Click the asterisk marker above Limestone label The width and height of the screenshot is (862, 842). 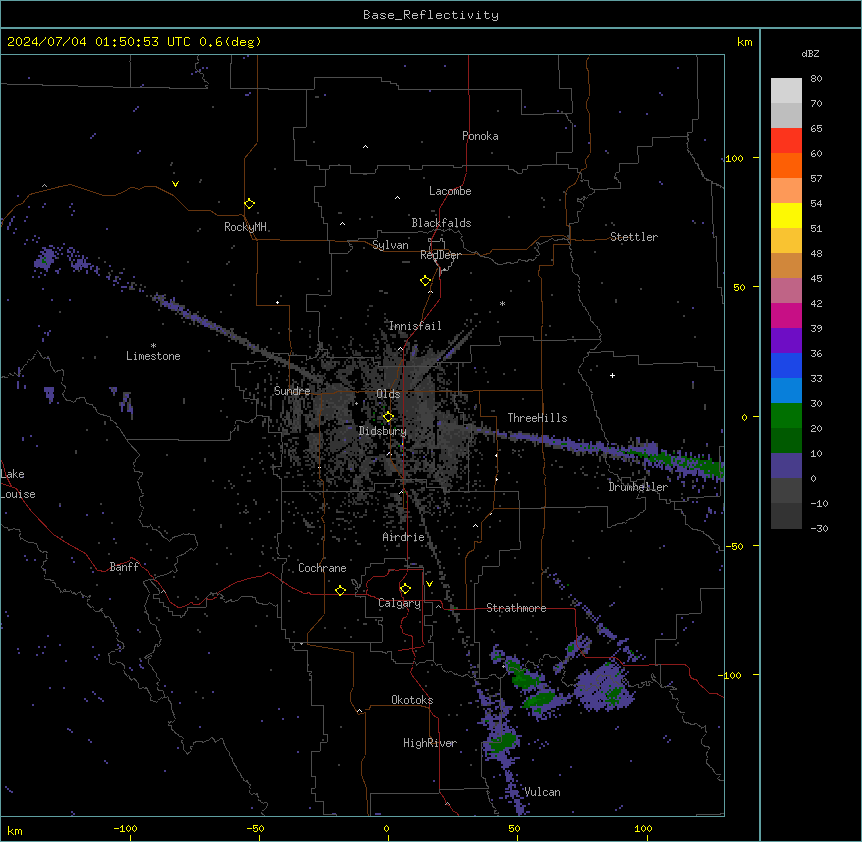coord(153,346)
